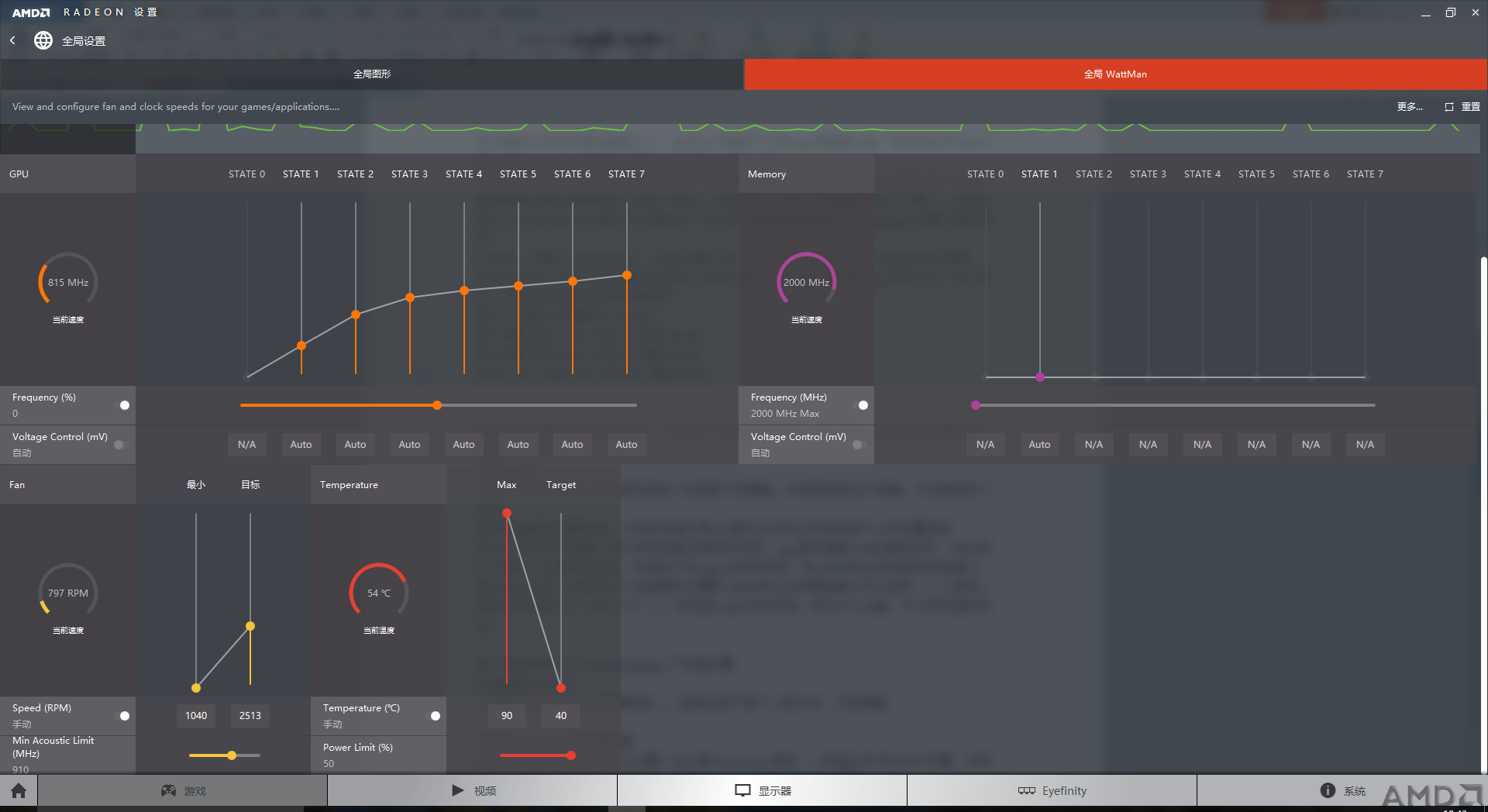Click the fan target speed field 2513
The image size is (1488, 812).
tap(250, 716)
